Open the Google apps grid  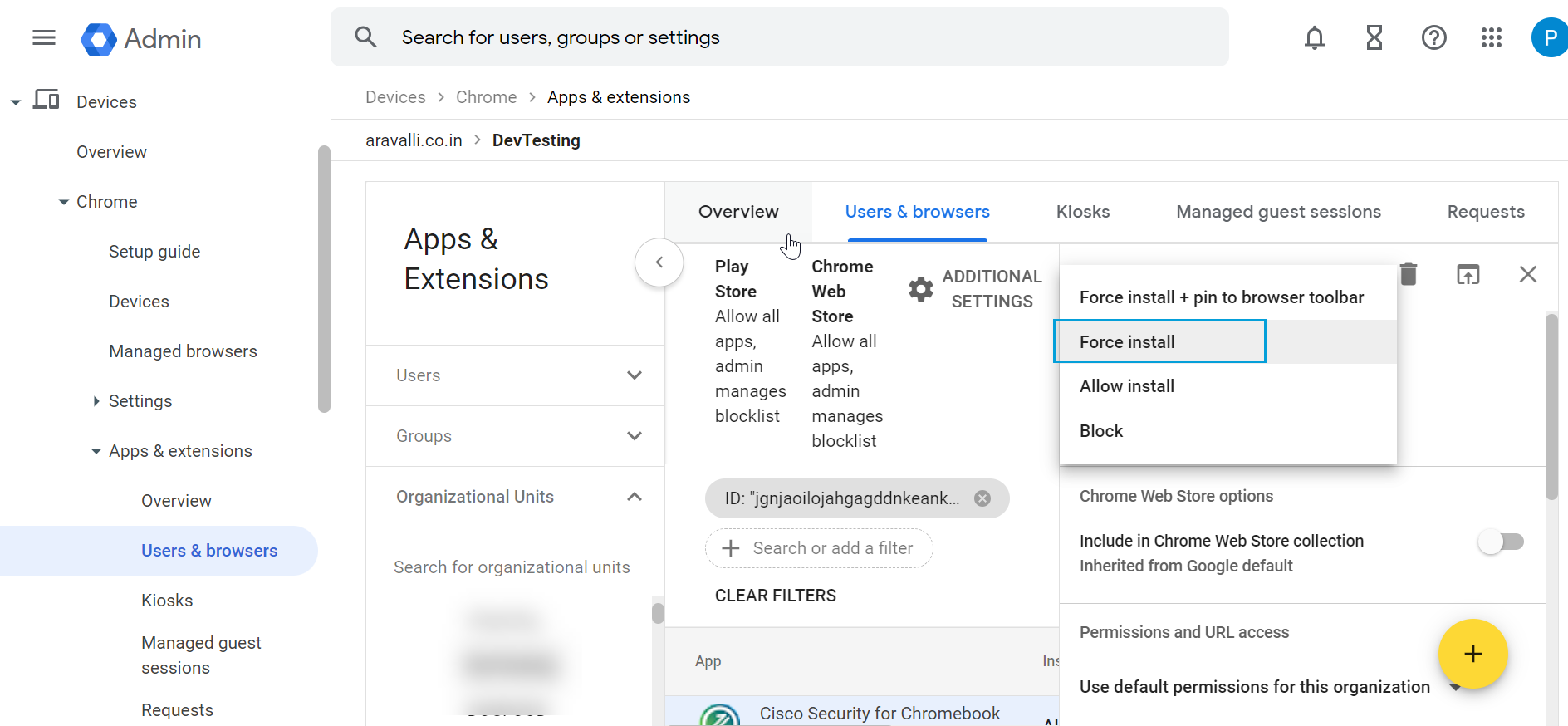click(x=1492, y=37)
